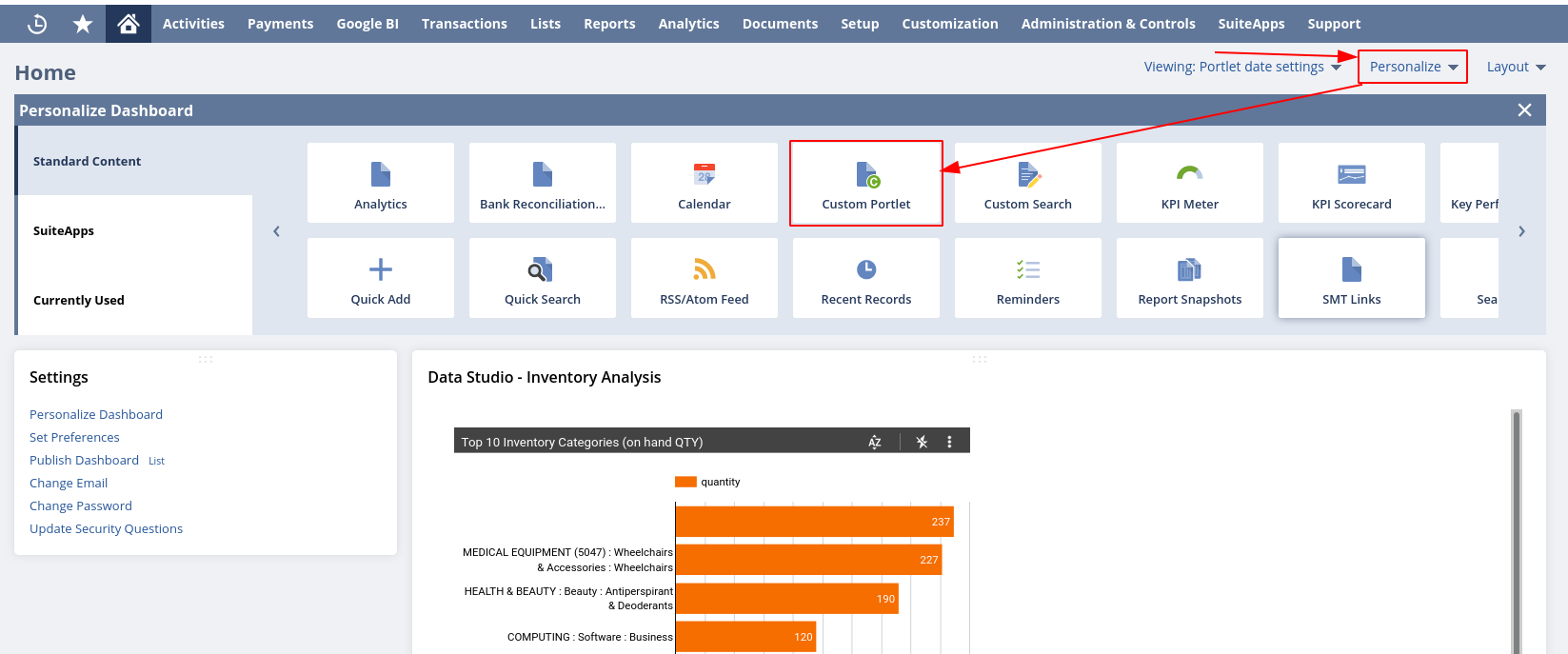
Task: Add the Custom Search portlet
Action: pyautogui.click(x=1028, y=183)
